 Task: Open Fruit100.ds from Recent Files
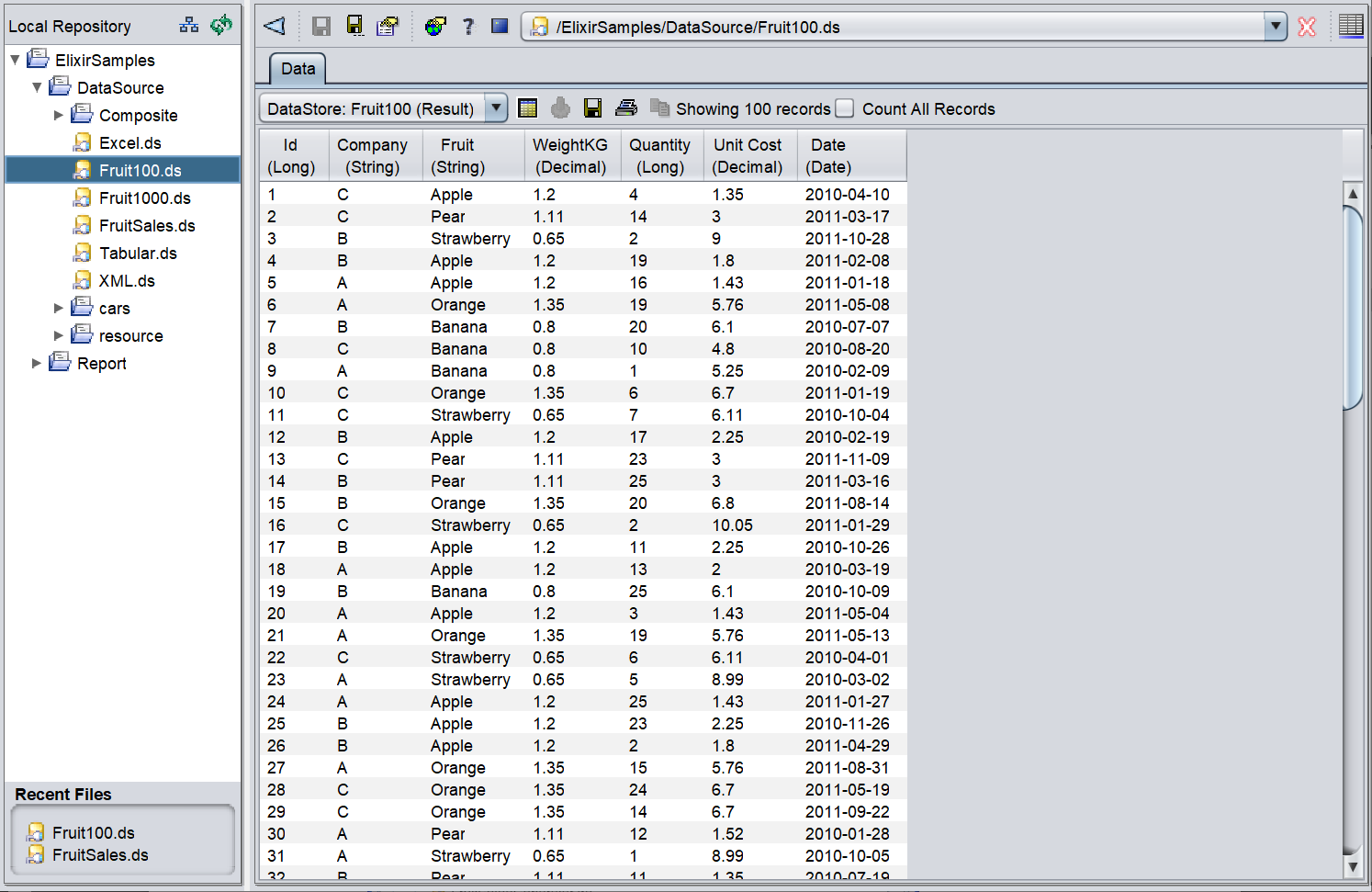pos(93,833)
